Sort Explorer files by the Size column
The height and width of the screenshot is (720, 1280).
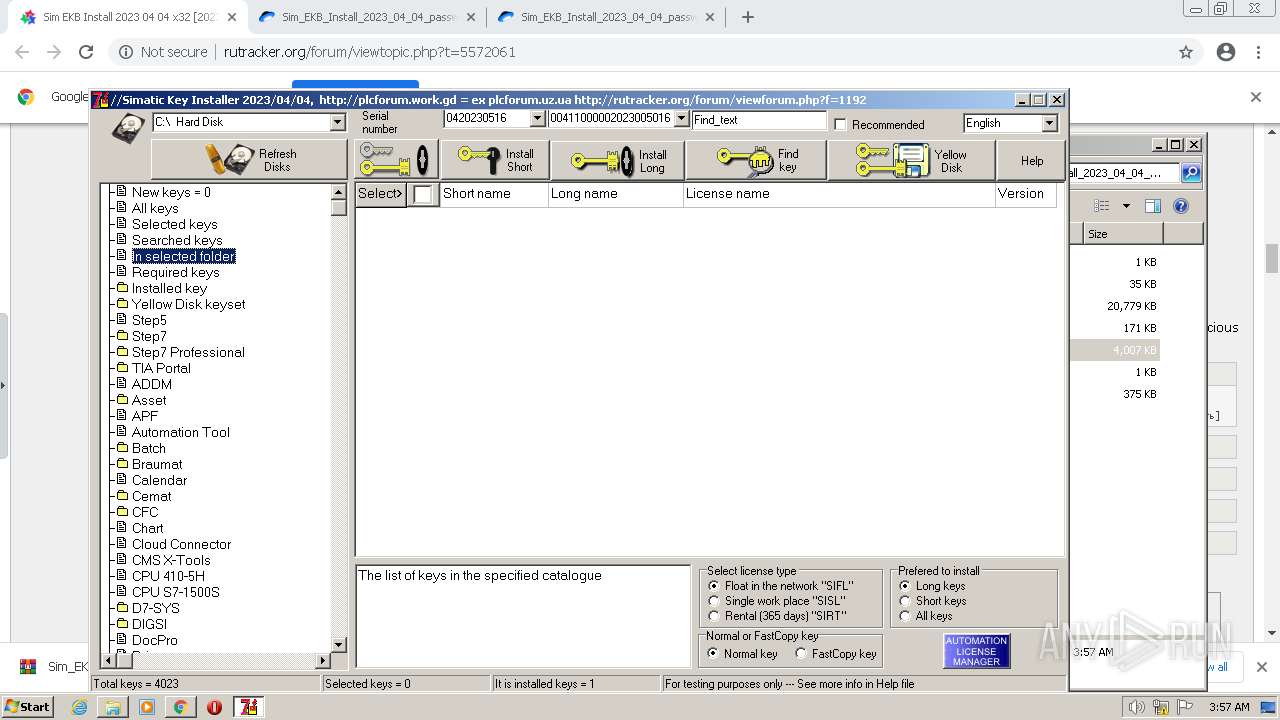coord(1122,234)
